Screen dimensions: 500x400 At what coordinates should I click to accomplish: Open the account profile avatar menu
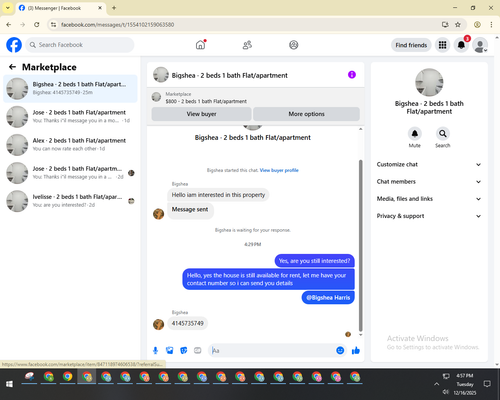480,45
